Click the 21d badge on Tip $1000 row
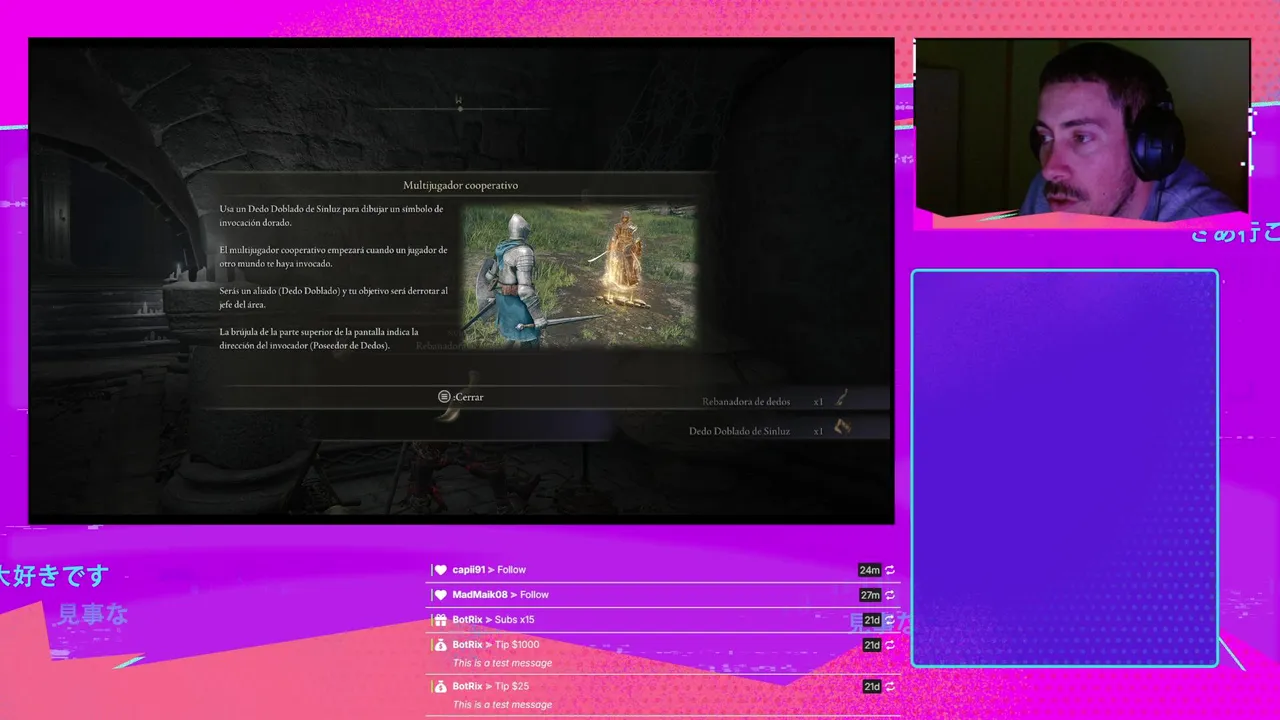Image resolution: width=1280 pixels, height=720 pixels. click(871, 645)
